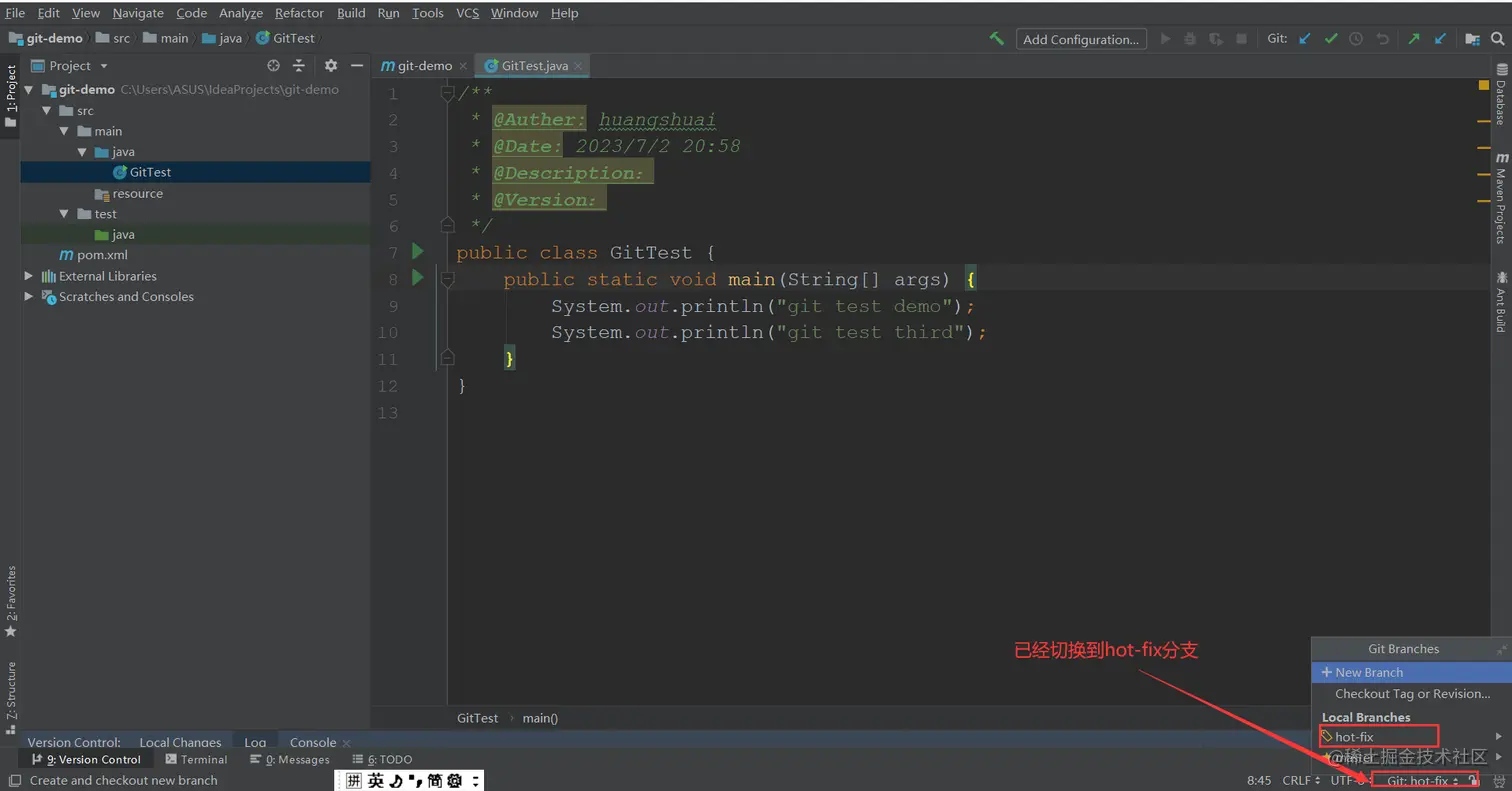
Task: Open the Git: hot-fix branch widget
Action: (x=1422, y=780)
